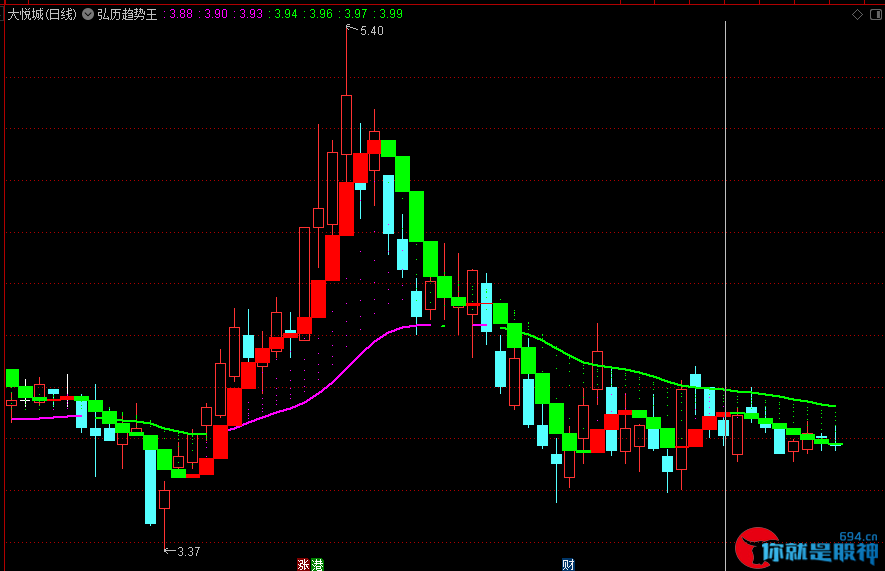Click the long cyan candle above 3.37
Viewport: 885px width, 571px height.
pyautogui.click(x=150, y=487)
